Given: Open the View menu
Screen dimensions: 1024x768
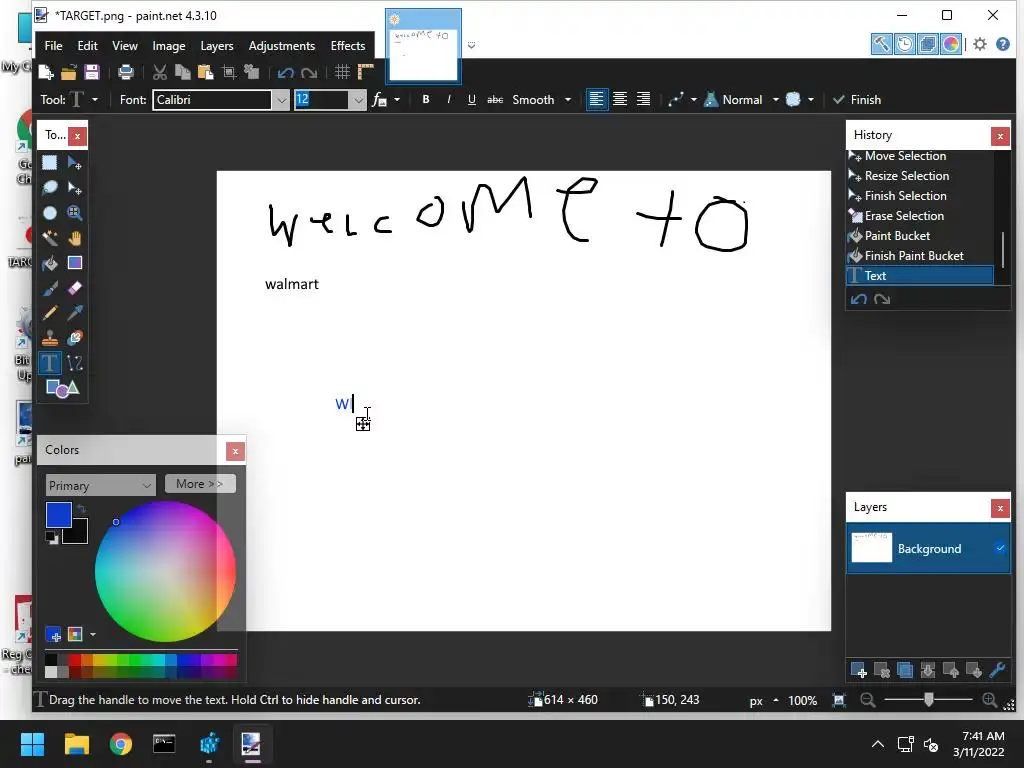Looking at the screenshot, I should 125,46.
